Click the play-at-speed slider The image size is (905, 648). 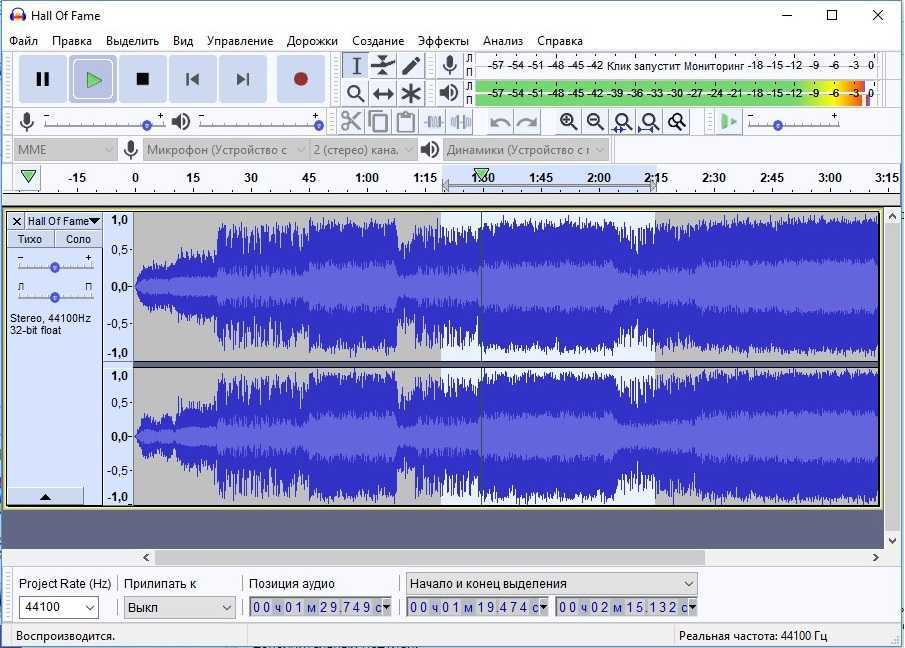[792, 123]
